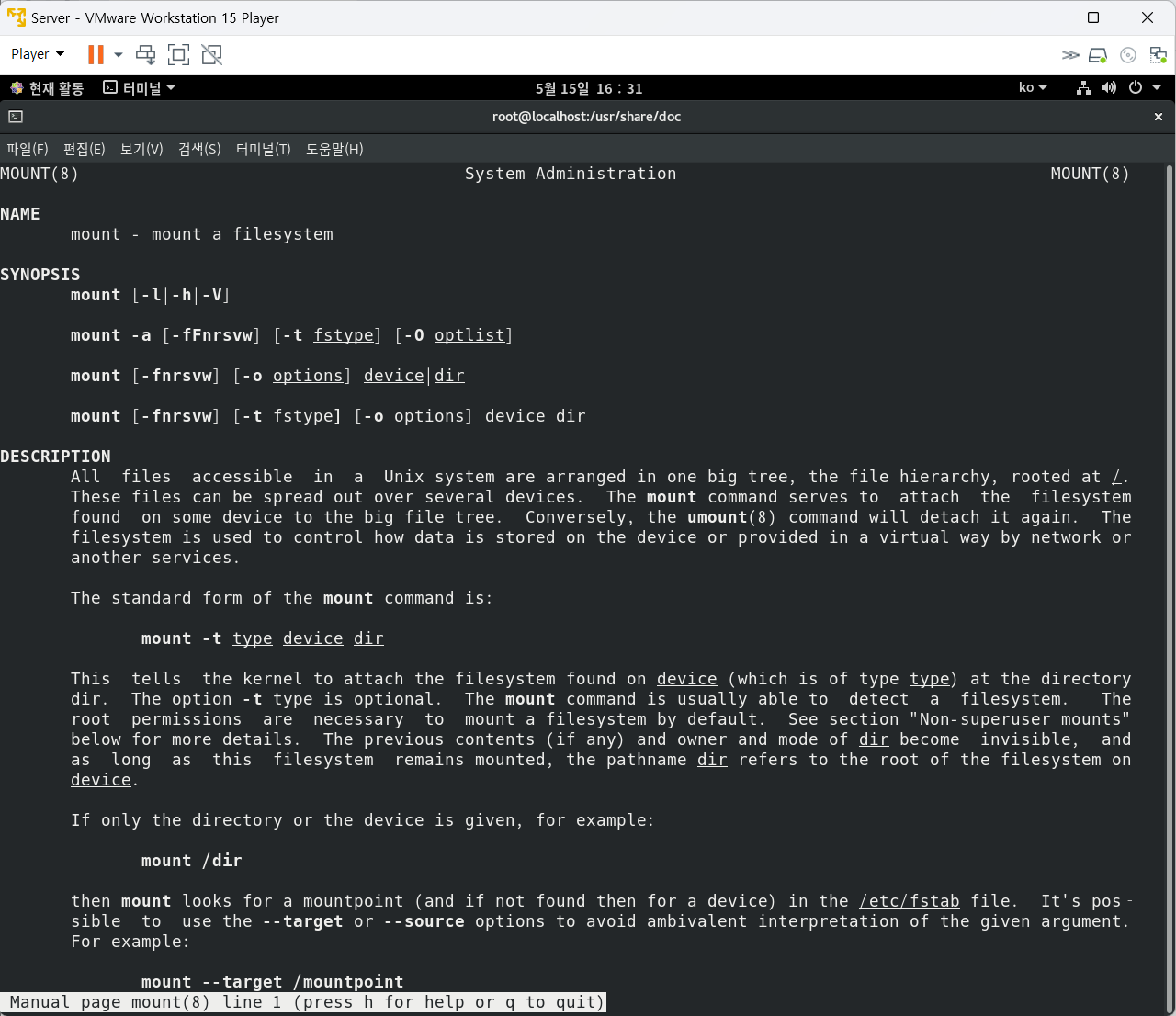Click the terminal icon in the window title bar

[x=16, y=117]
